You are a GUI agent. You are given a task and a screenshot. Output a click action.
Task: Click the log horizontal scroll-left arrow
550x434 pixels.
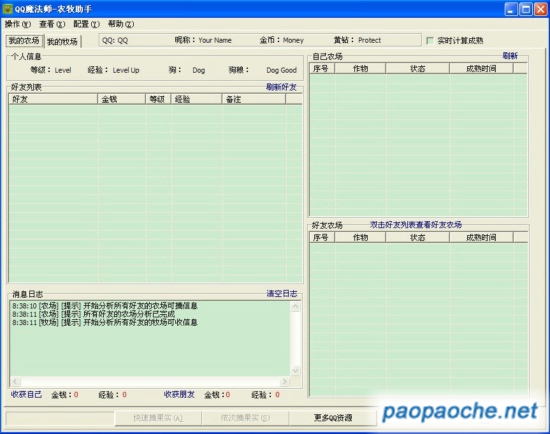click(16, 381)
